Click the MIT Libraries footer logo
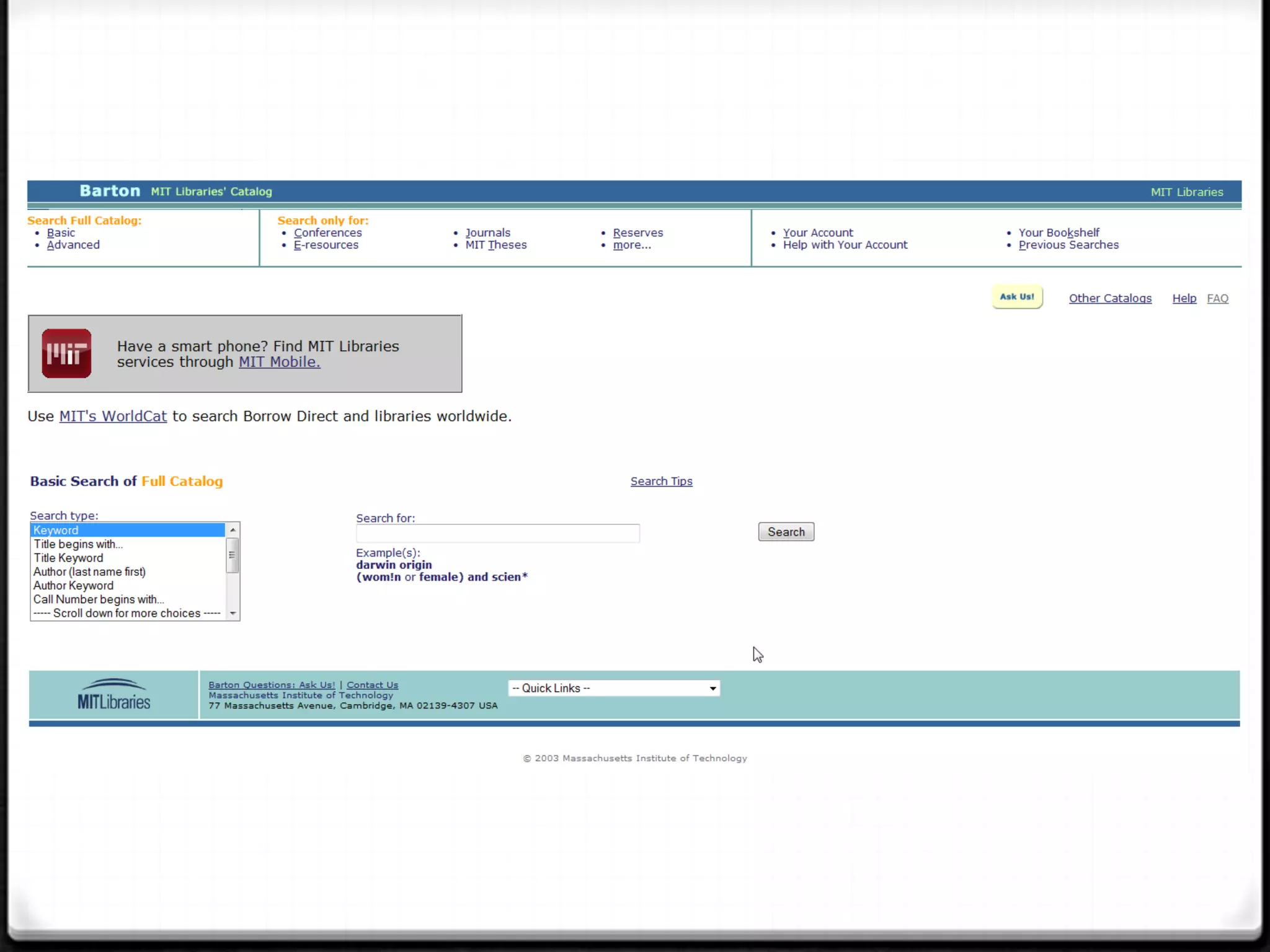 [x=113, y=695]
